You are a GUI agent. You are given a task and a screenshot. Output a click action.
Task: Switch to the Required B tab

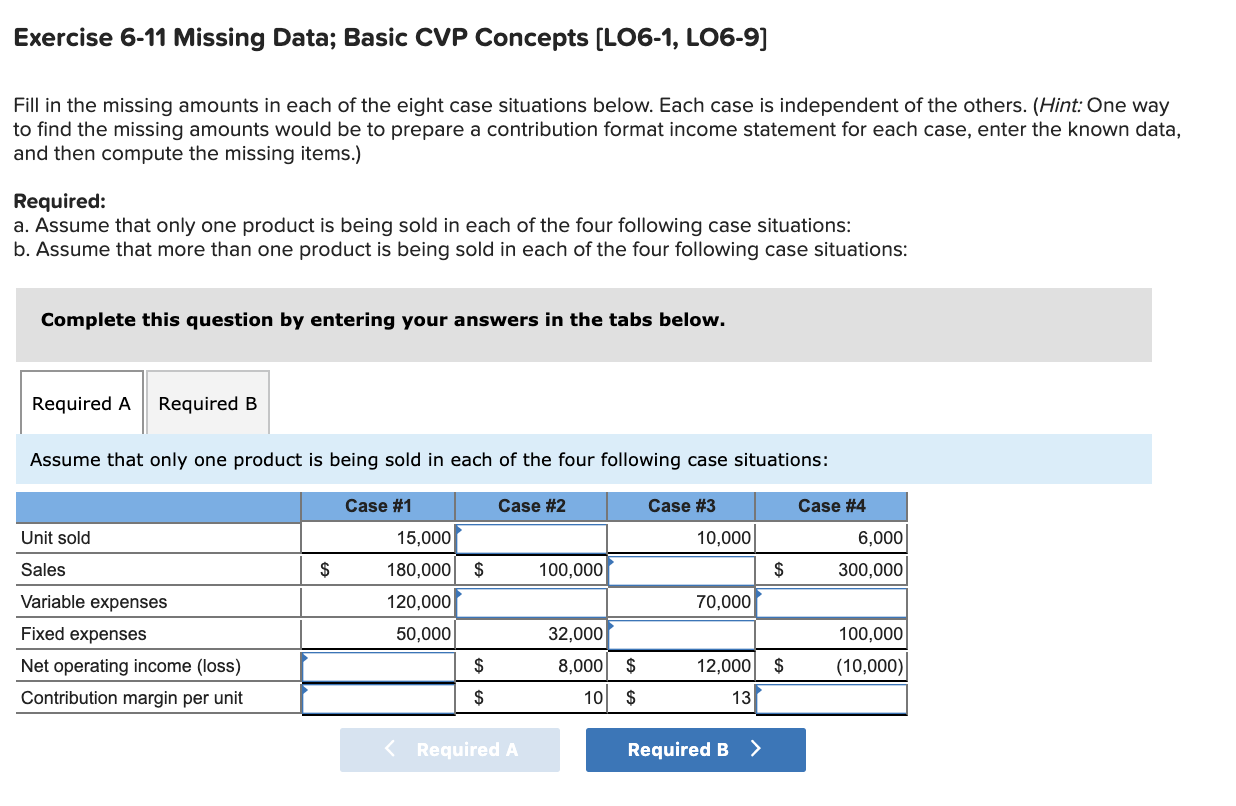pos(207,403)
